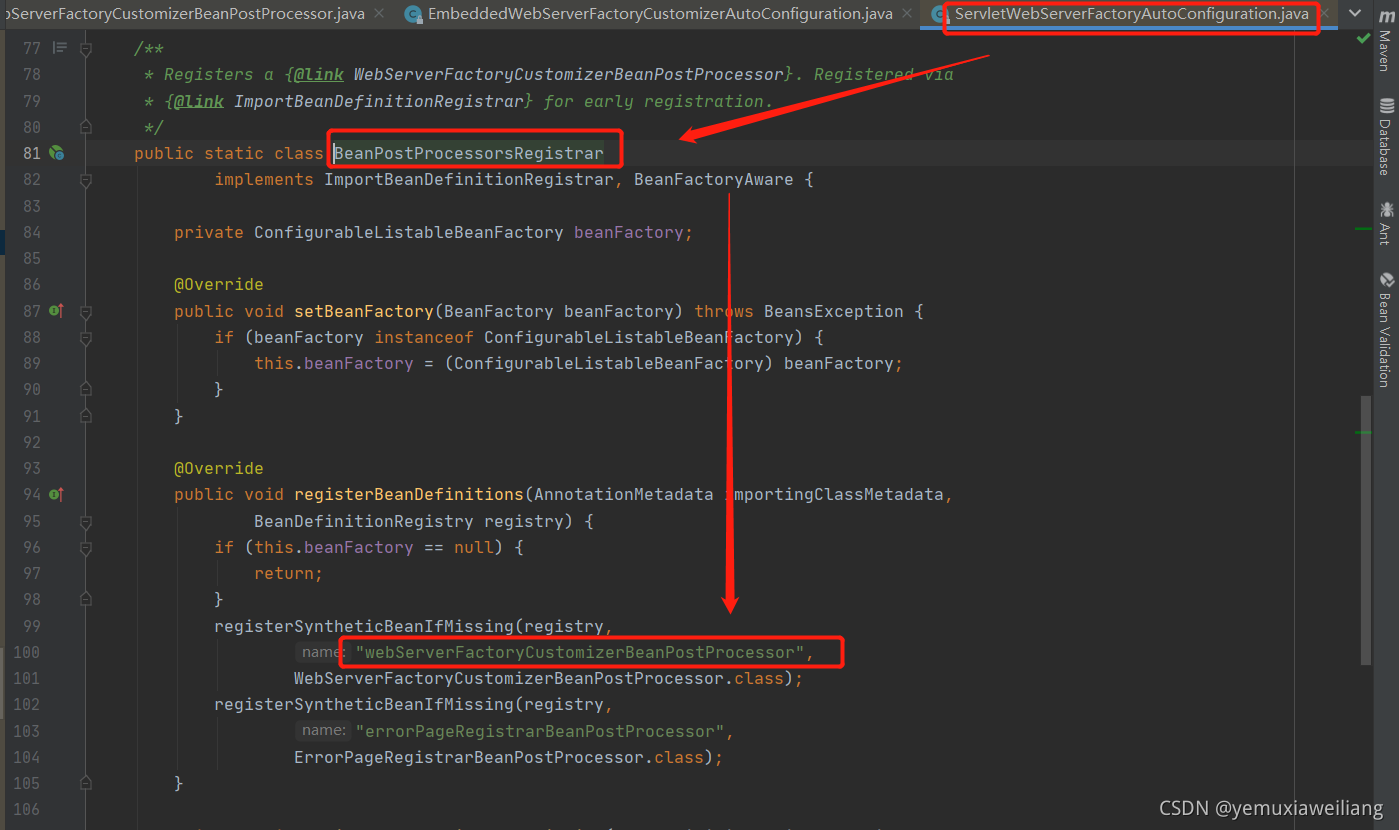
Task: Click this.beanFactory on line 89
Action: [333, 363]
